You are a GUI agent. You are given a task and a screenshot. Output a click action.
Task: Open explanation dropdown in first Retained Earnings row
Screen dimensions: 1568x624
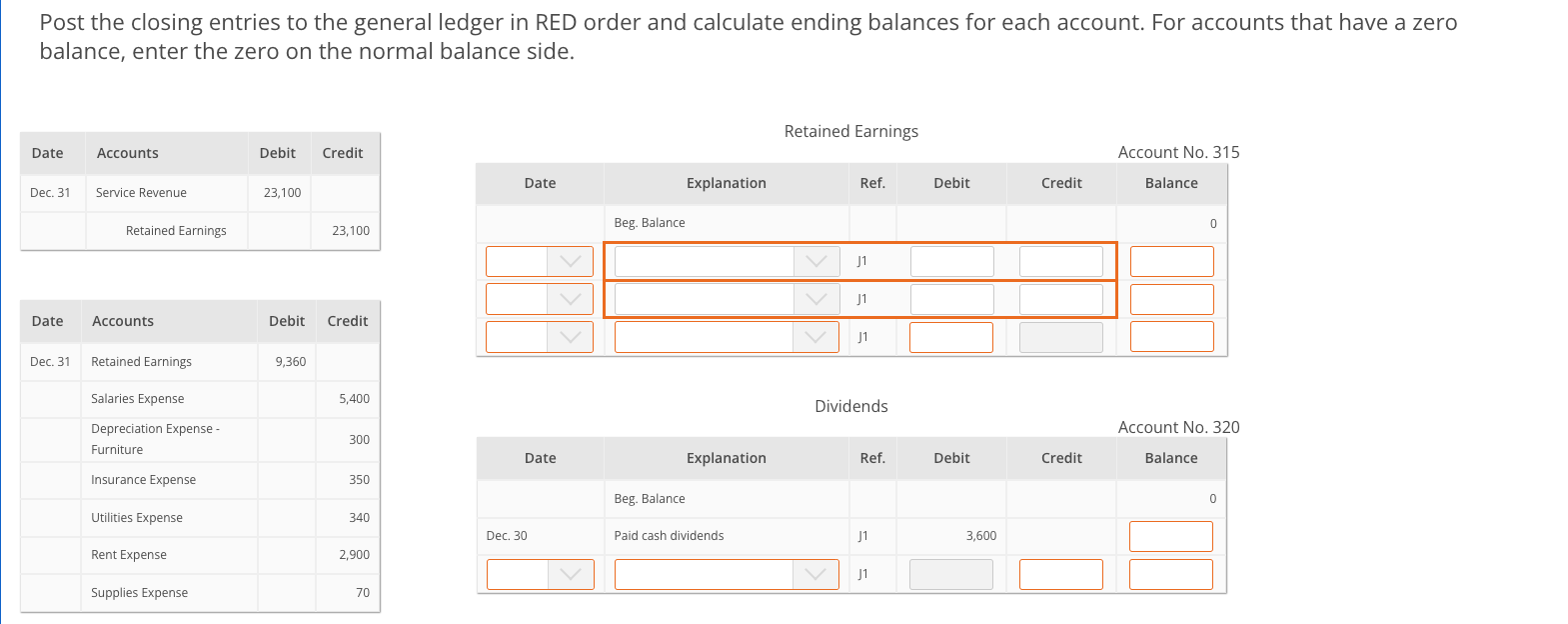point(727,261)
